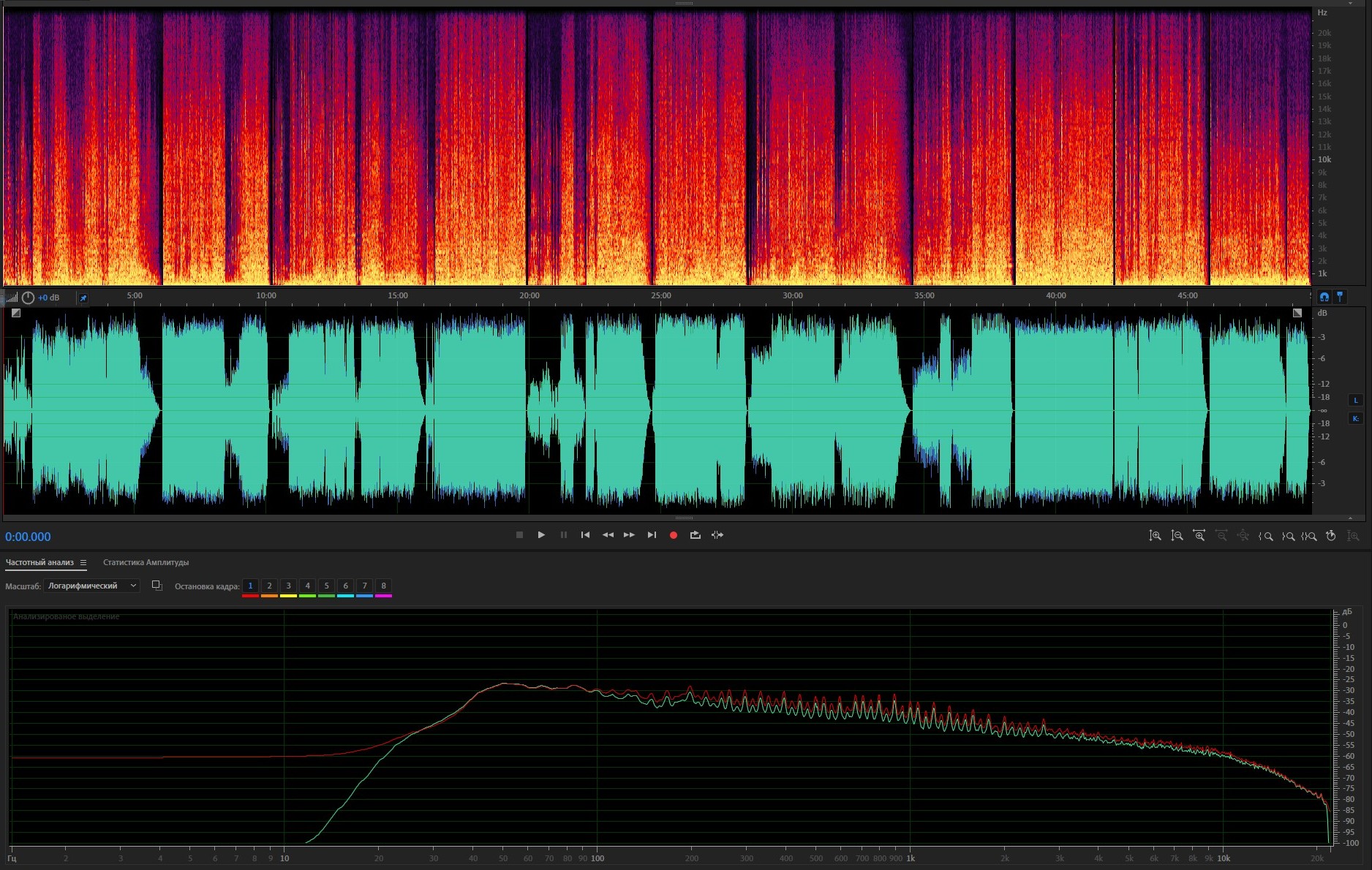Click the red Record button
The height and width of the screenshot is (870, 1372).
[673, 535]
